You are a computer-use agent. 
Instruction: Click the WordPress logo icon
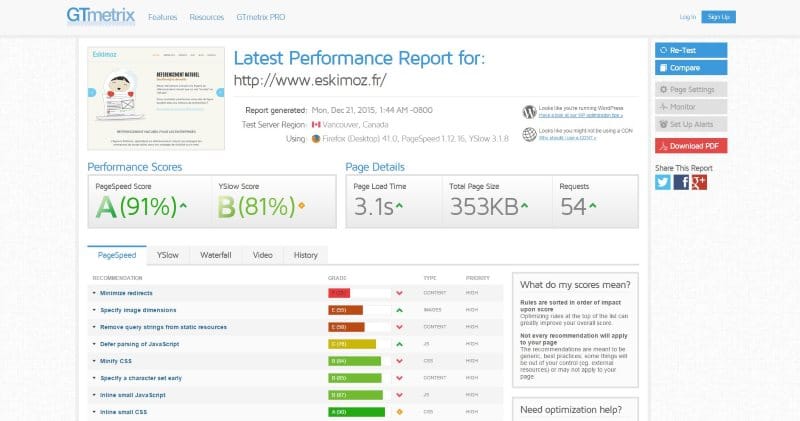click(x=529, y=112)
